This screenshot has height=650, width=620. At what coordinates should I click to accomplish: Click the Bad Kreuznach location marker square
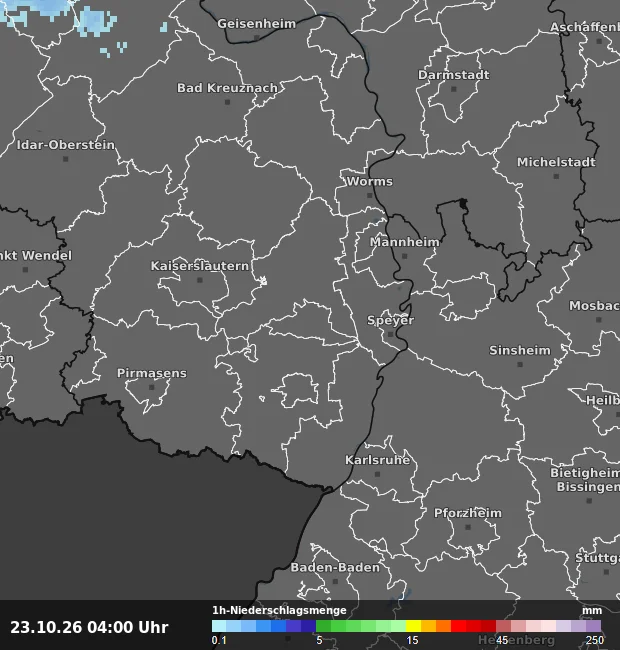227,102
